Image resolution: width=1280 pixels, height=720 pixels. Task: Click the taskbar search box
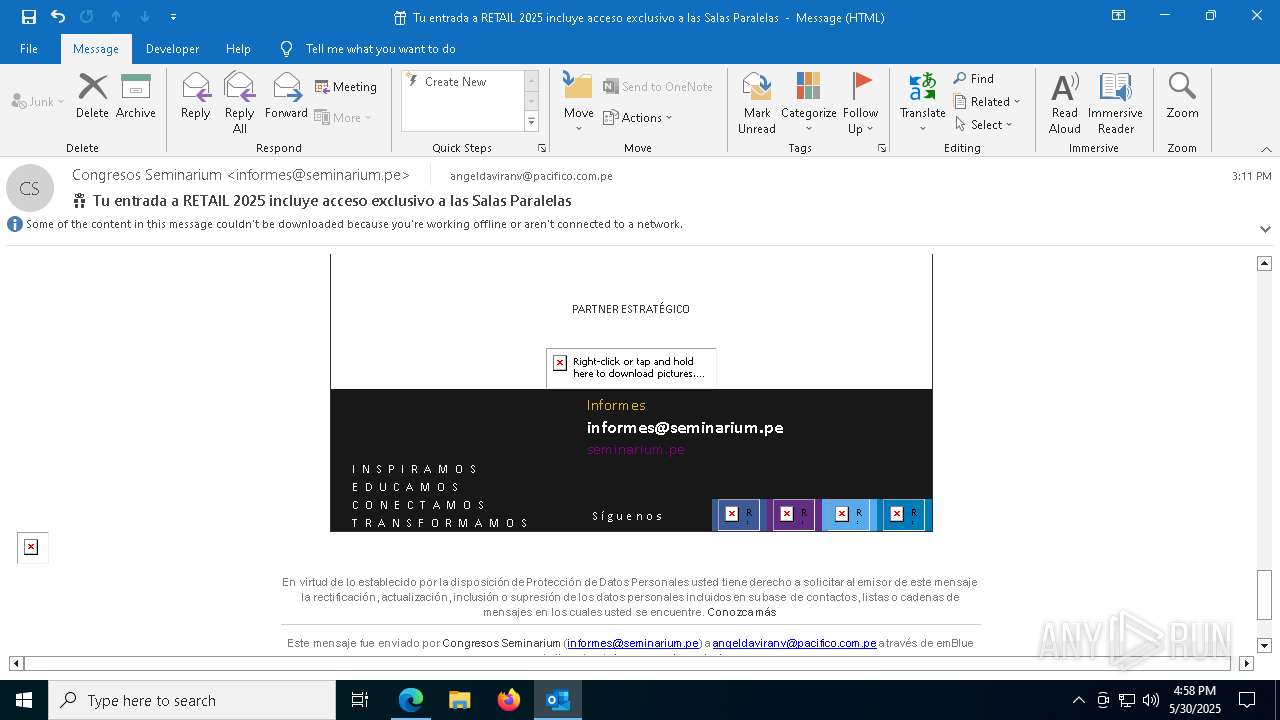coord(192,700)
